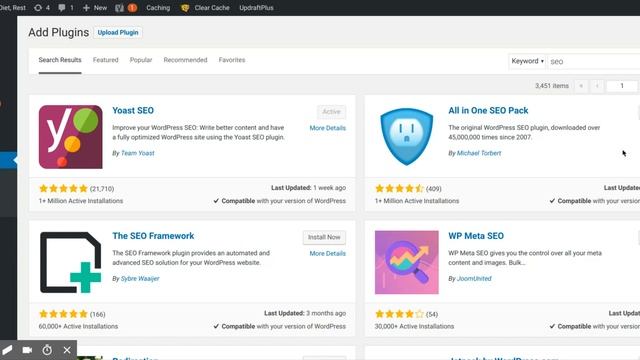Screen dimensions: 640x360
Task: Click Clear Cache in admin bar
Action: [x=212, y=8]
